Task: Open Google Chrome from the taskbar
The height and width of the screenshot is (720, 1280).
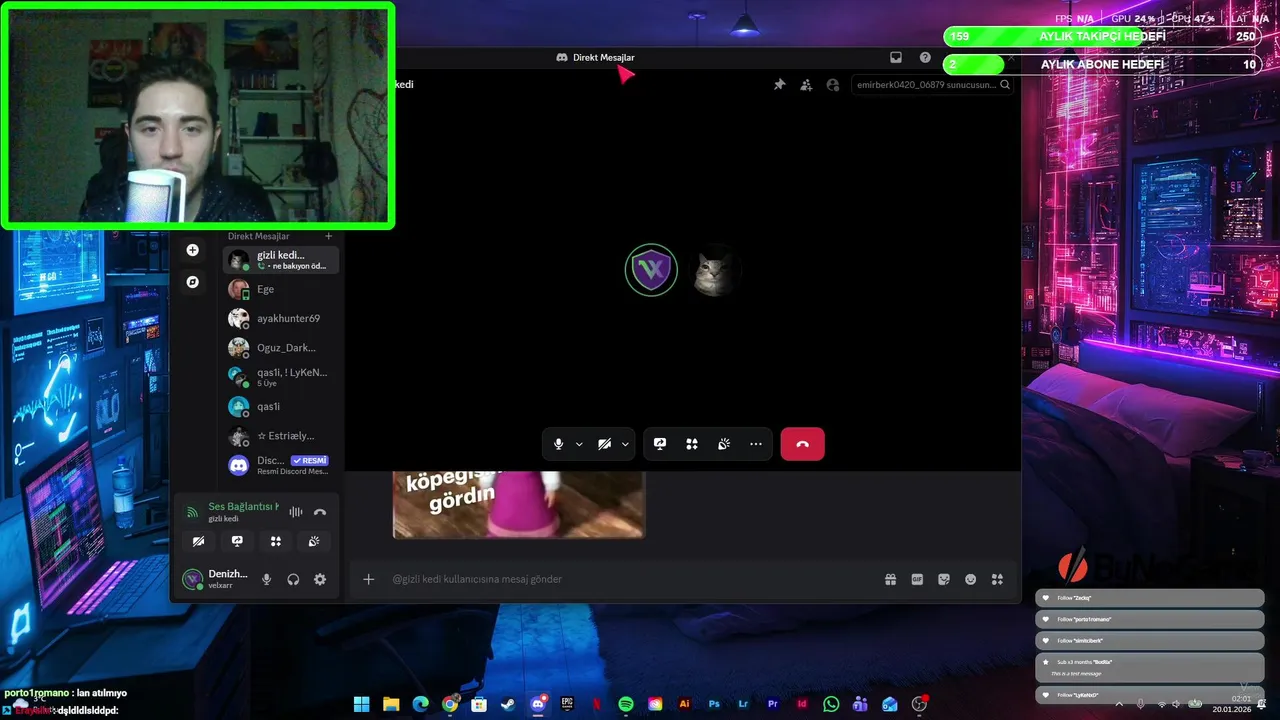Action: point(450,704)
